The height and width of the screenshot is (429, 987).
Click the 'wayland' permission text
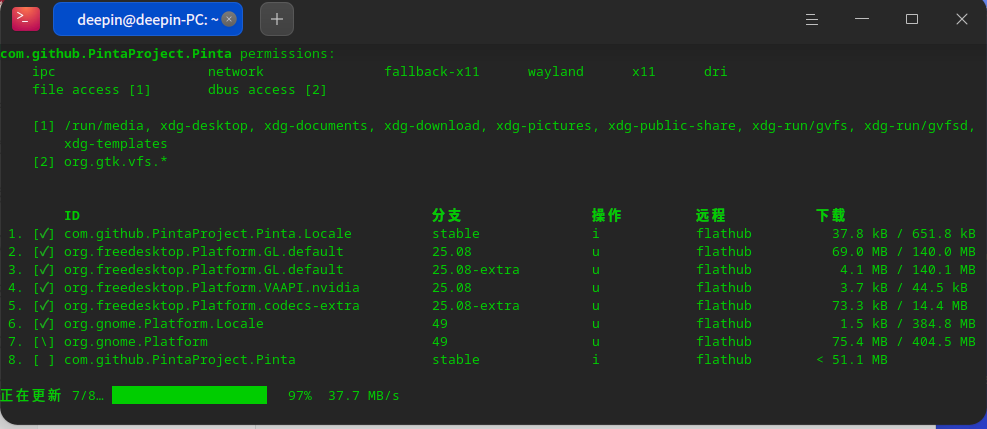[x=556, y=72]
